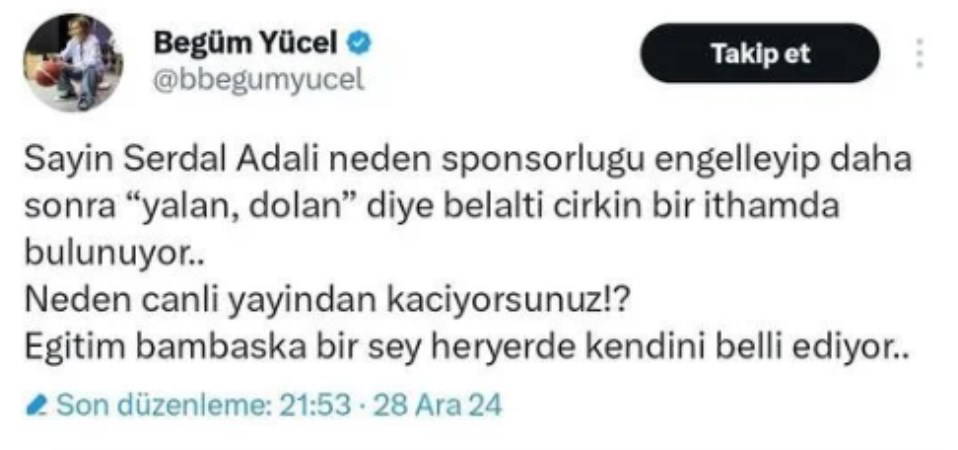Click the 21:53 timestamp

pos(315,405)
